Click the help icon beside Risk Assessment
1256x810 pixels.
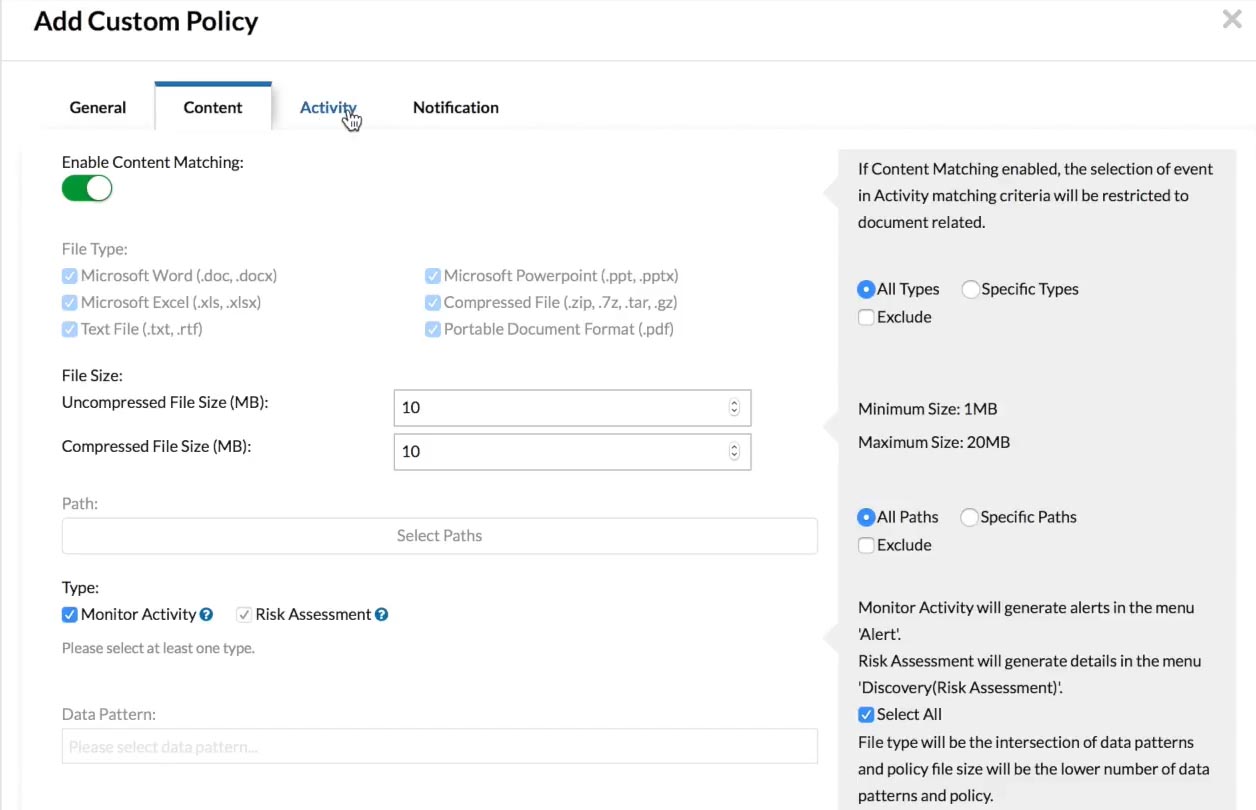(x=382, y=615)
